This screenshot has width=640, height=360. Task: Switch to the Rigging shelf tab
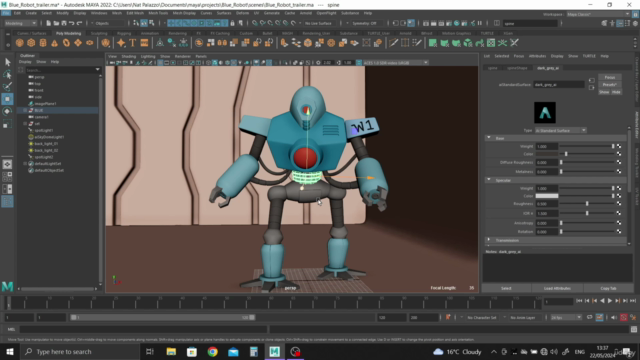pos(124,33)
